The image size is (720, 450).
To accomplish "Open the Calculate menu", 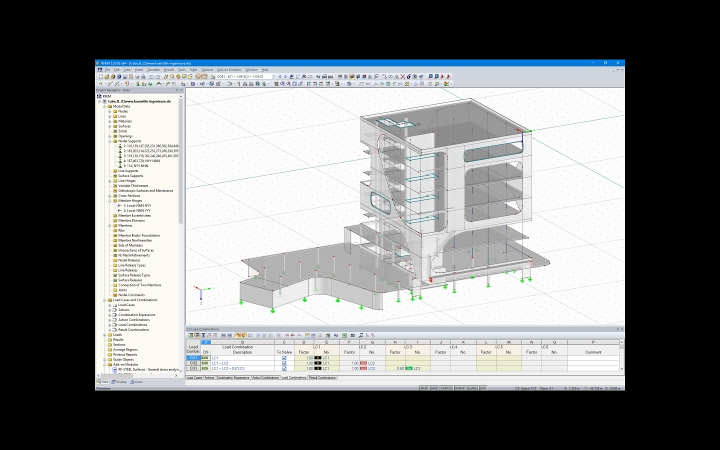I will click(x=153, y=70).
